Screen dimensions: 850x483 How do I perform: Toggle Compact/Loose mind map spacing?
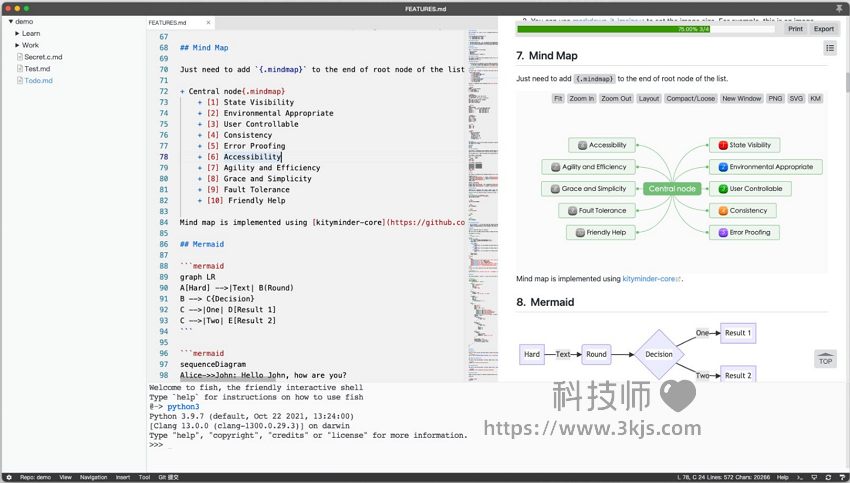[691, 99]
